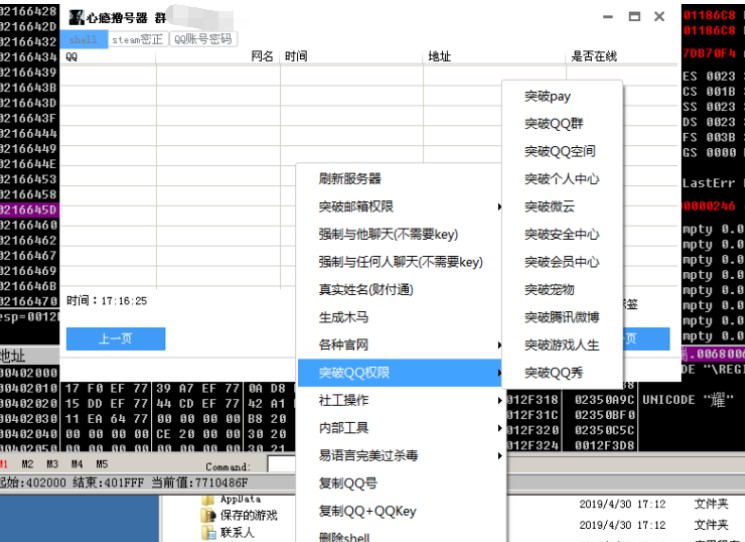
Task: Open the 保存的游戏 folder
Action: tap(248, 515)
